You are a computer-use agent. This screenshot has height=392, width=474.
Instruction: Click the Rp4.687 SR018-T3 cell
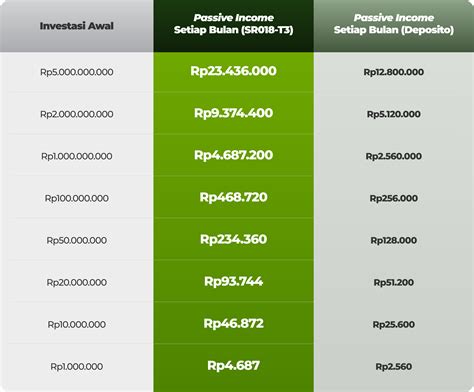click(x=233, y=365)
